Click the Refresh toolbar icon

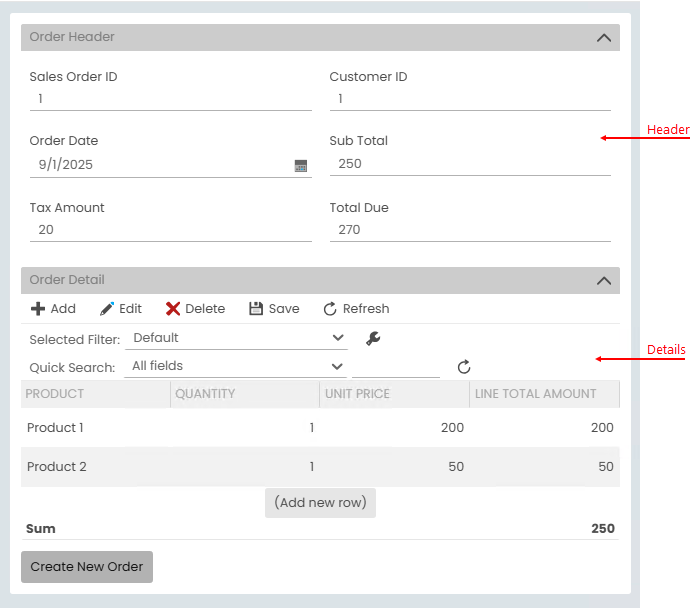(x=330, y=309)
